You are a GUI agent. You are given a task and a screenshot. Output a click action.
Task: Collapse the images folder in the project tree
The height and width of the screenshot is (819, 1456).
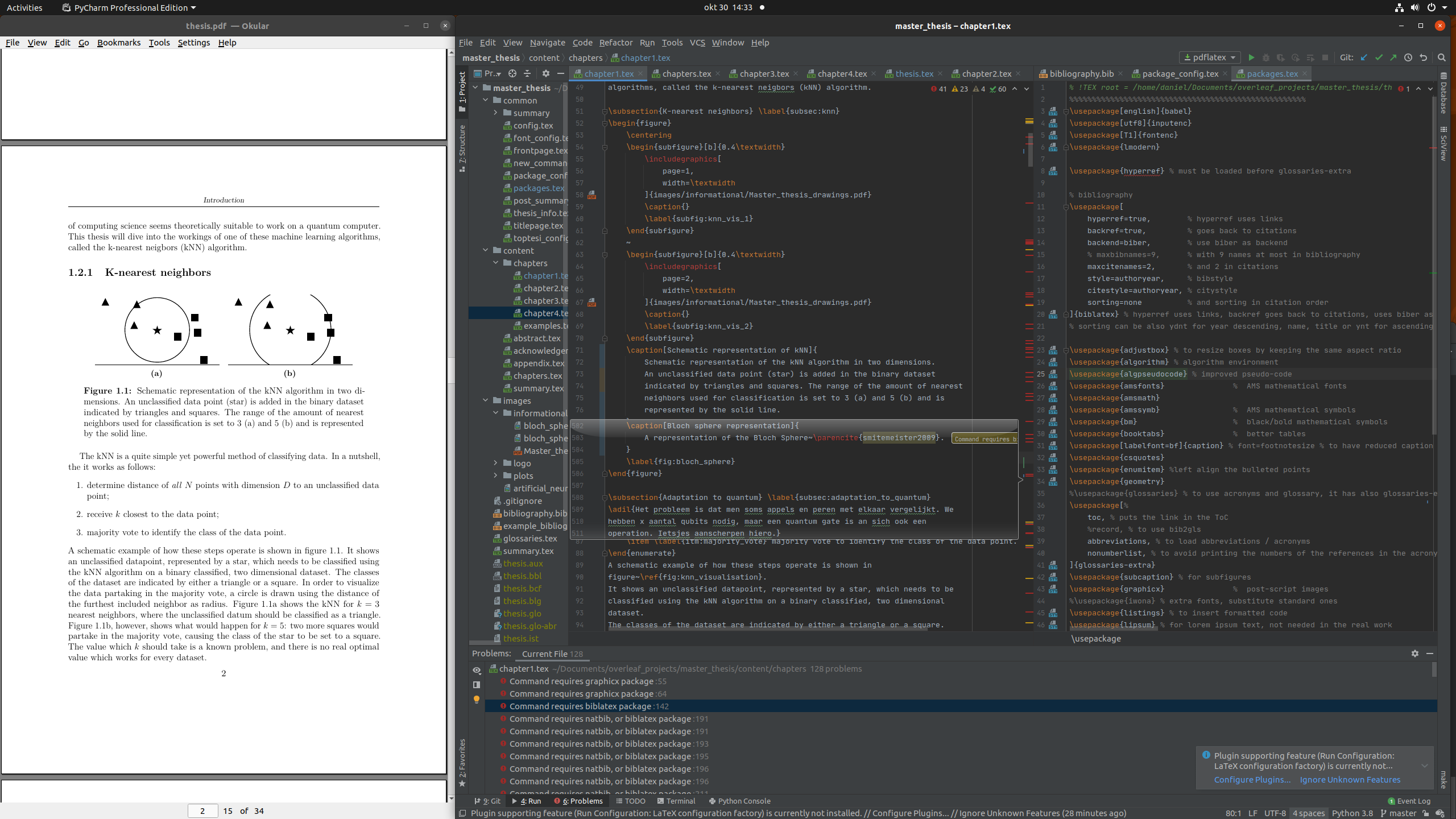coord(485,400)
